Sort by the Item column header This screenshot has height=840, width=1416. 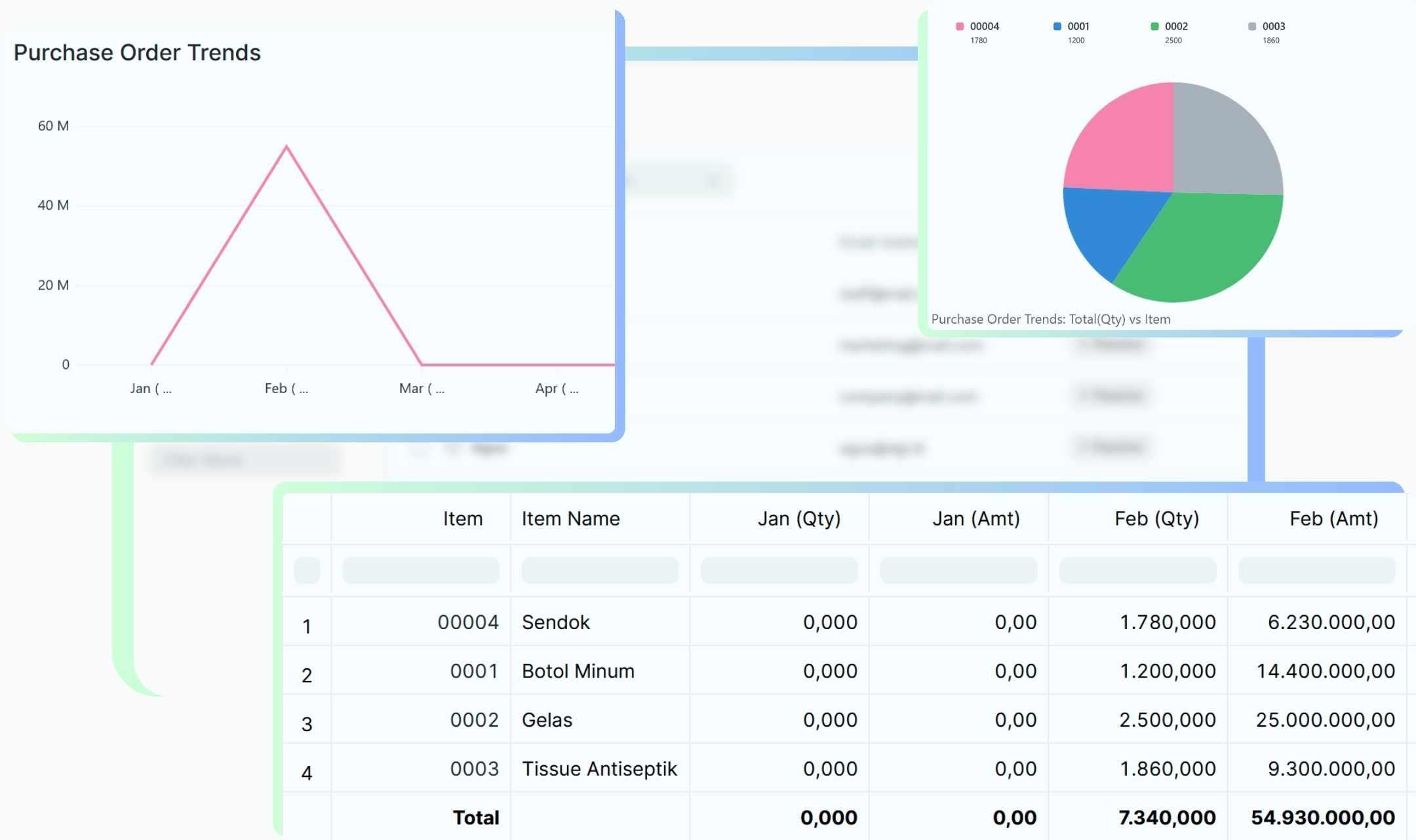(462, 518)
